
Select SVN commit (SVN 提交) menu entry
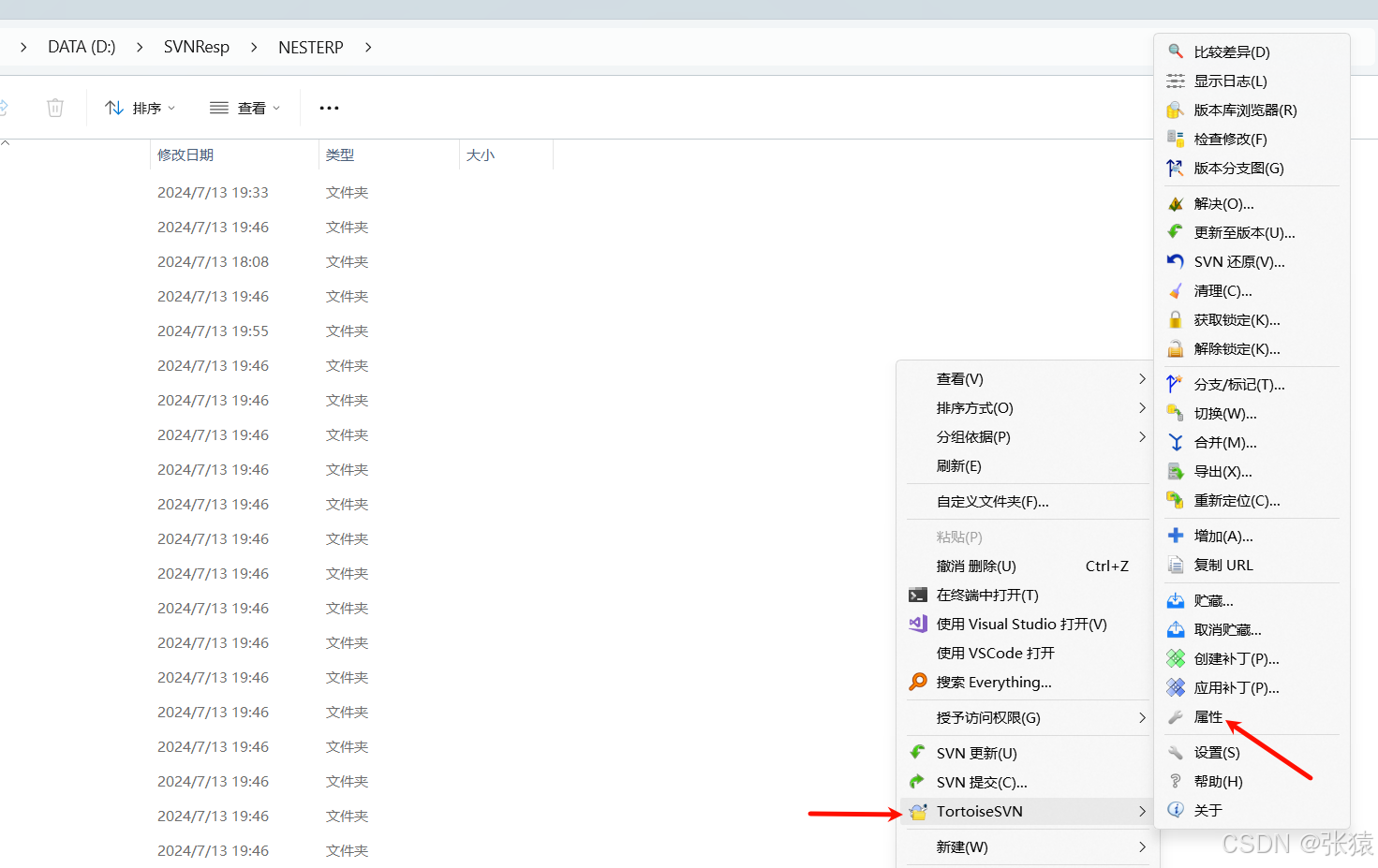pyautogui.click(x=981, y=782)
